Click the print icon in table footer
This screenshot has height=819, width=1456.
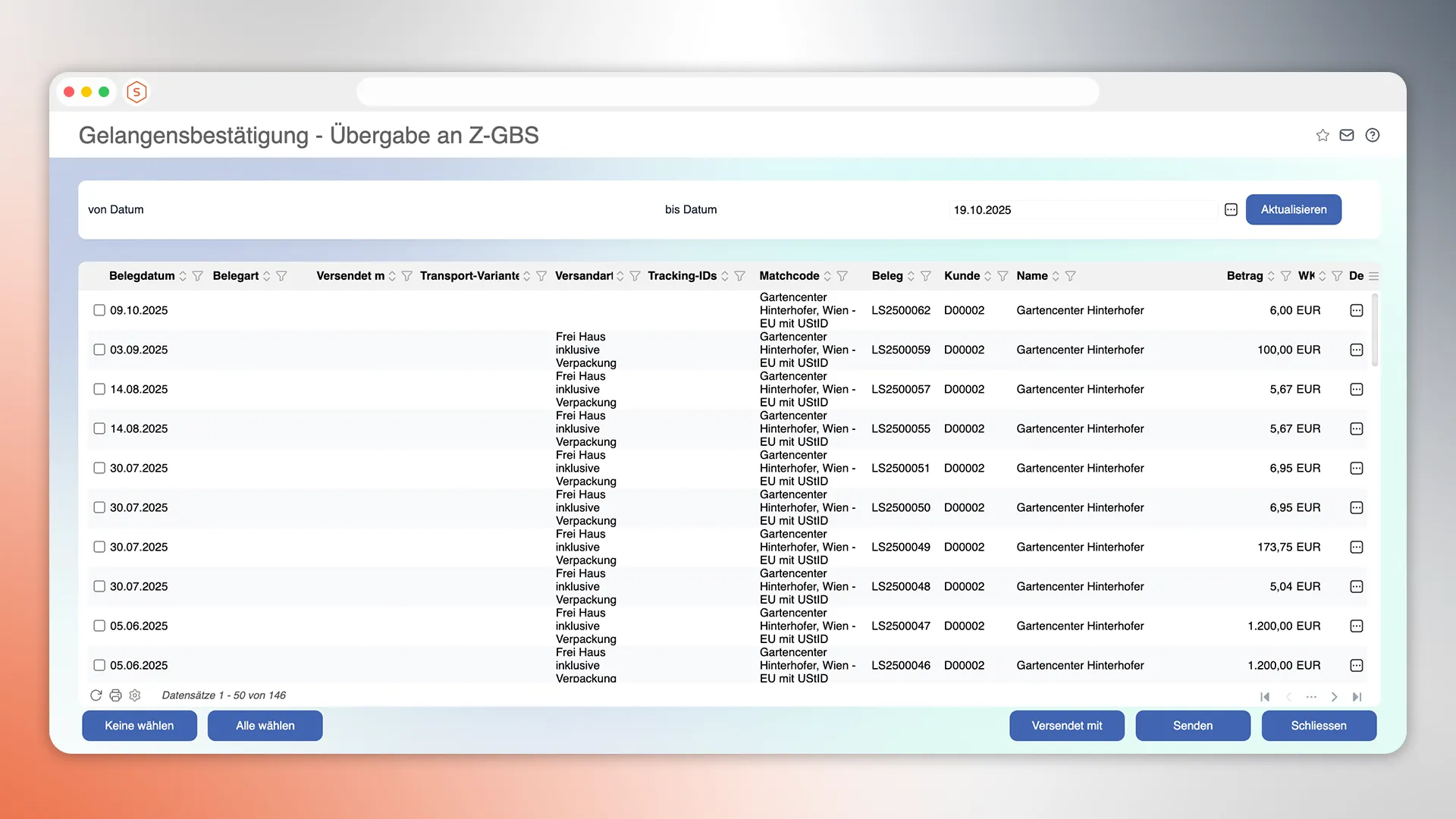(x=115, y=695)
